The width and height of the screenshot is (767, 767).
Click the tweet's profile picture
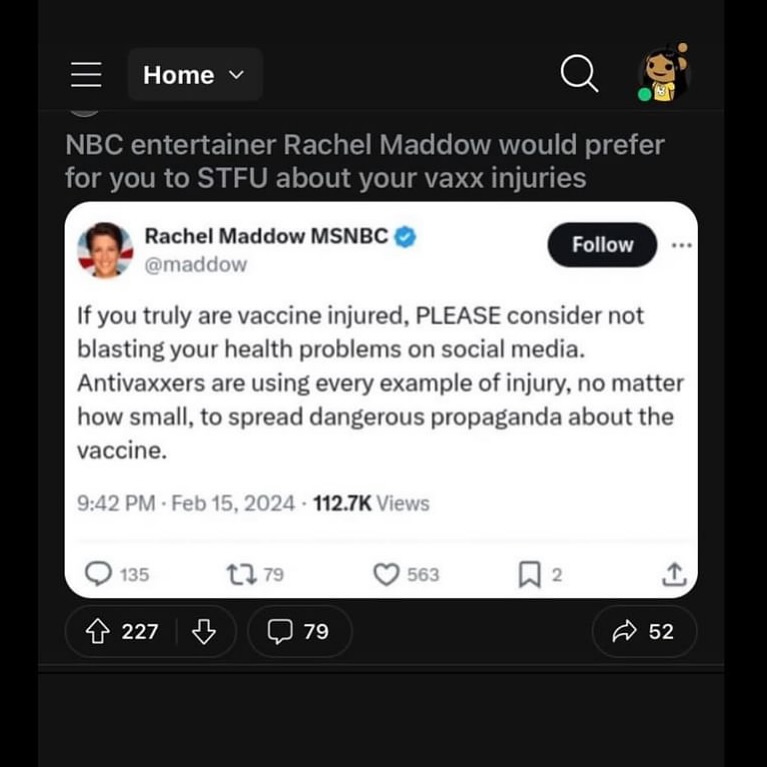(x=105, y=249)
